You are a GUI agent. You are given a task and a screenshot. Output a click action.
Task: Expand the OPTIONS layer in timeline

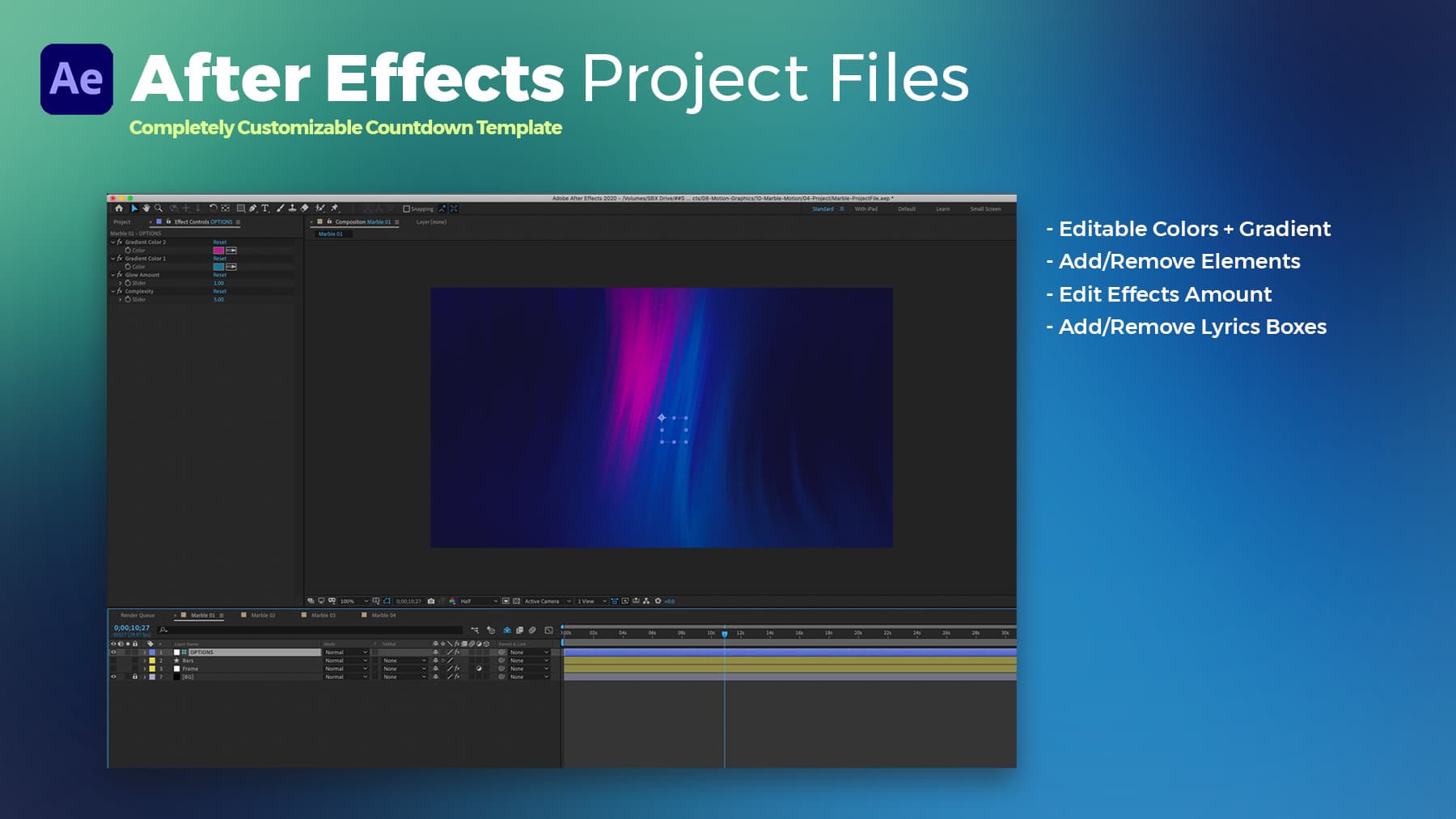tap(145, 652)
